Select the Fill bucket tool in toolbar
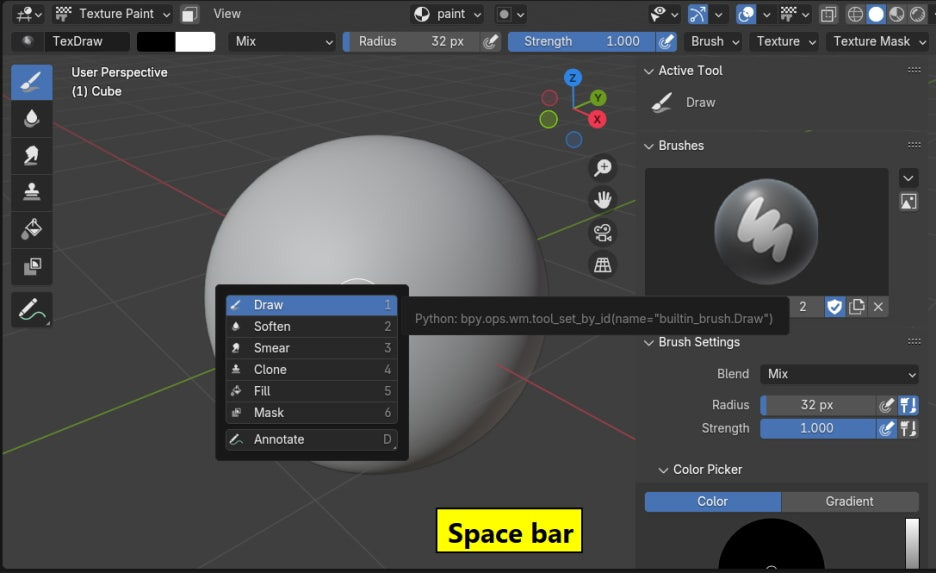Image resolution: width=936 pixels, height=573 pixels. point(32,229)
